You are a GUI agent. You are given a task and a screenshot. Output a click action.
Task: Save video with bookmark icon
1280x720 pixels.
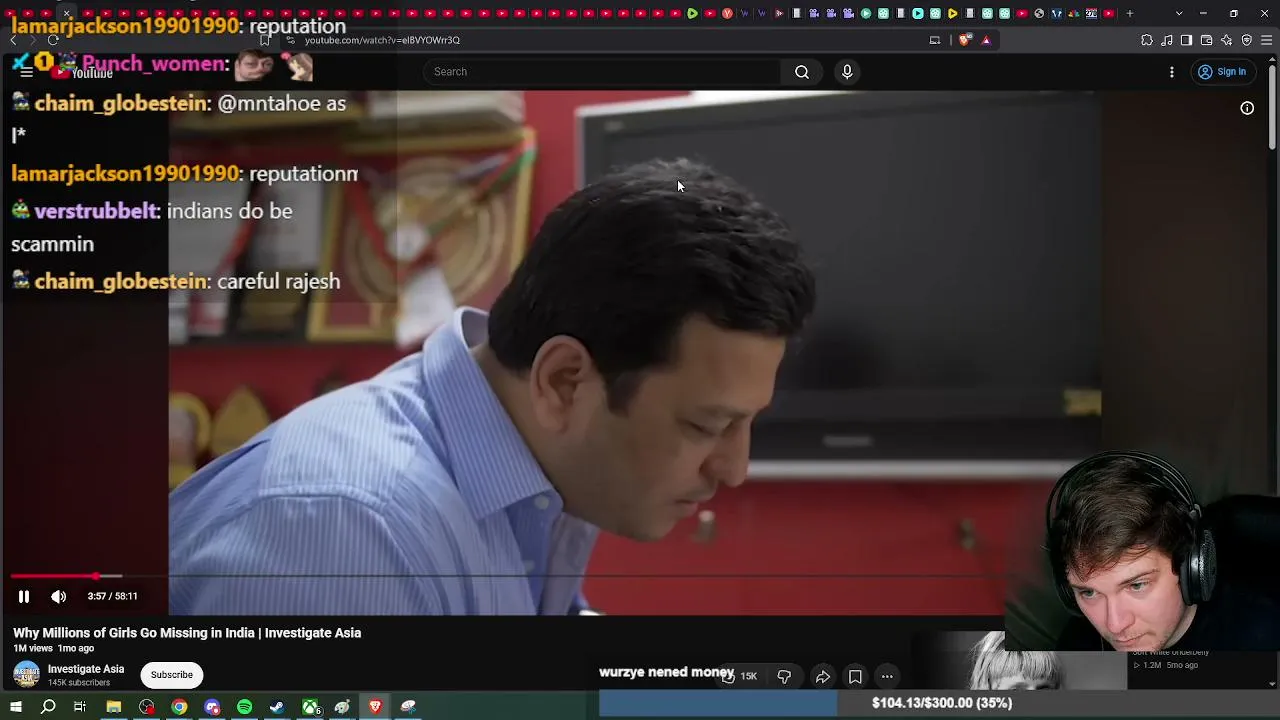(x=855, y=677)
